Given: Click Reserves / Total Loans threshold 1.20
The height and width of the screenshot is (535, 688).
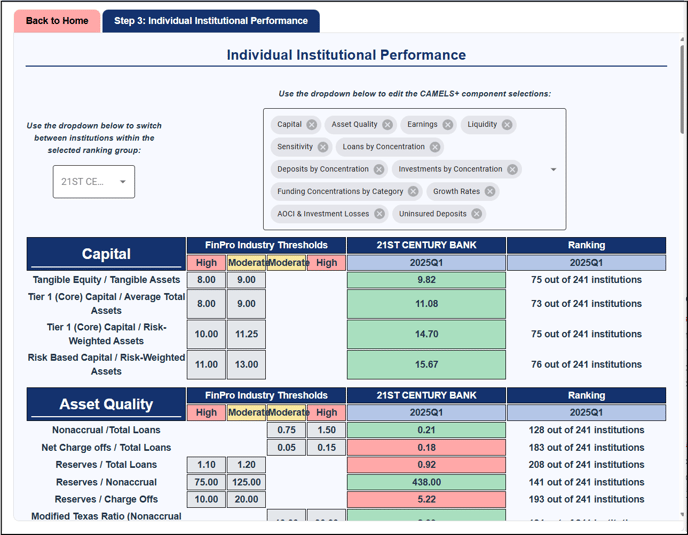Looking at the screenshot, I should click(247, 465).
